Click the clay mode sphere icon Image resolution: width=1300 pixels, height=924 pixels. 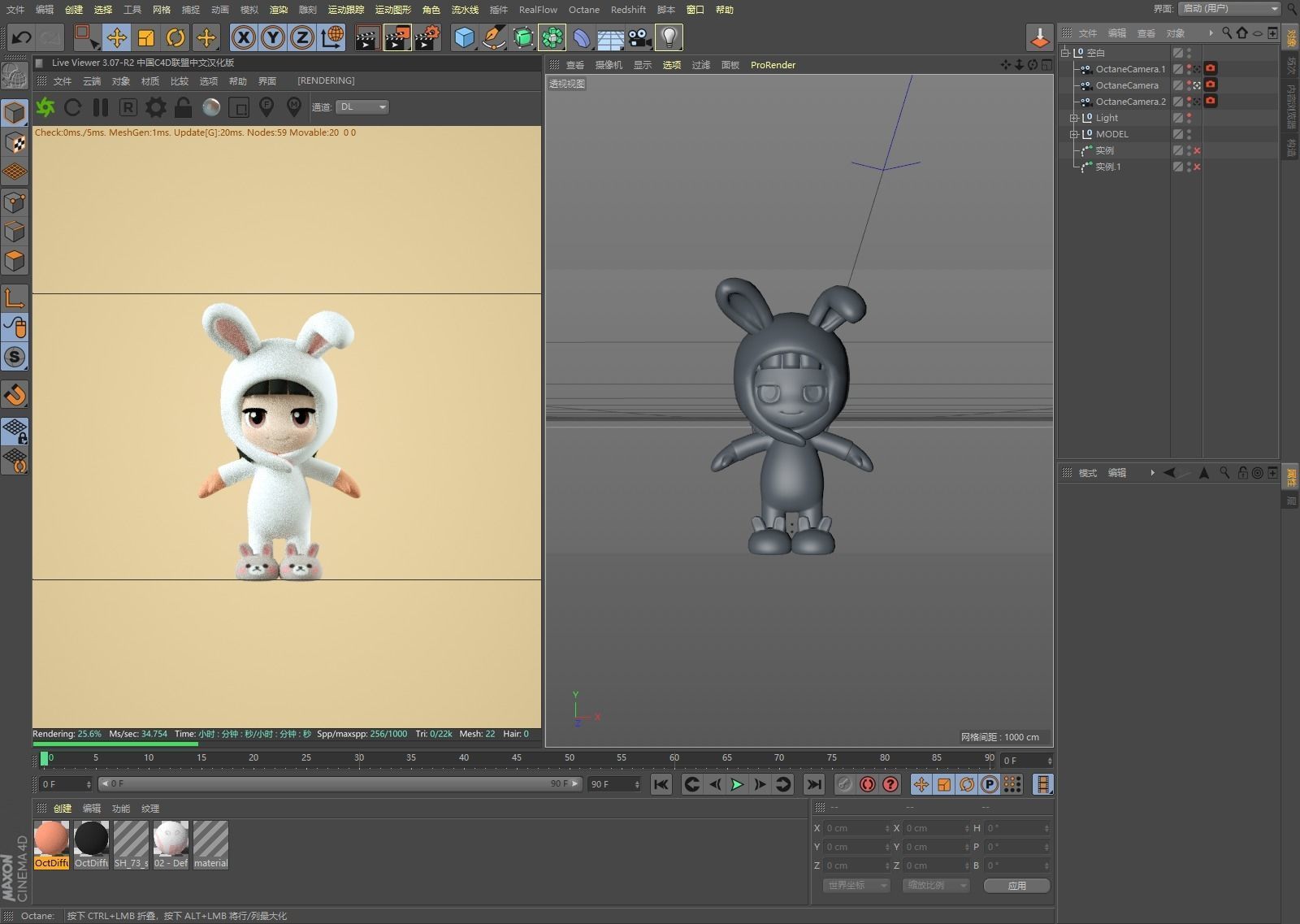(211, 107)
